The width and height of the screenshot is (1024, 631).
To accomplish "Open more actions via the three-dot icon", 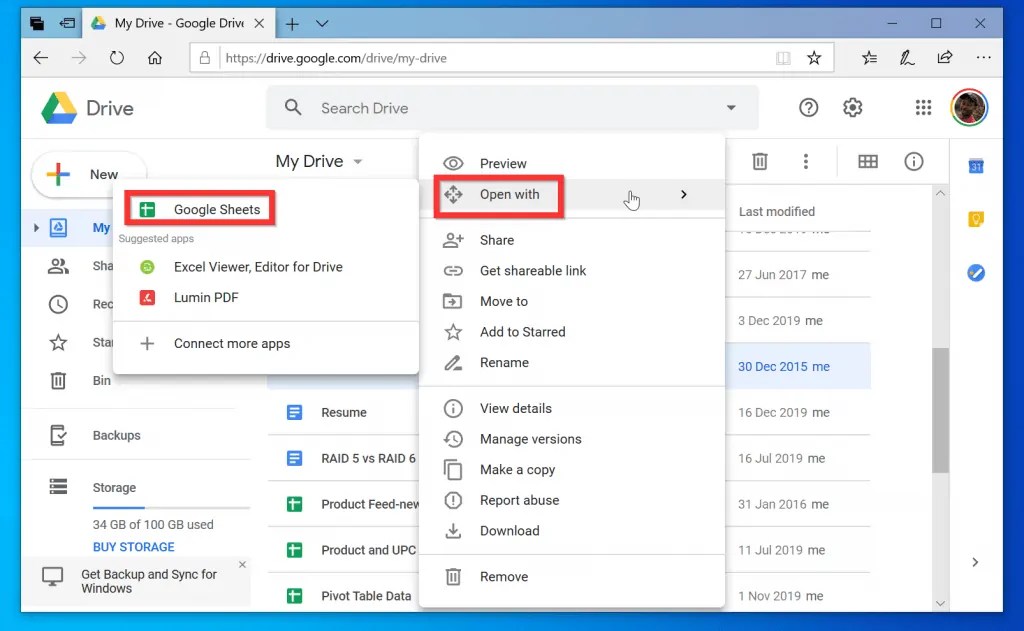I will pyautogui.click(x=806, y=161).
